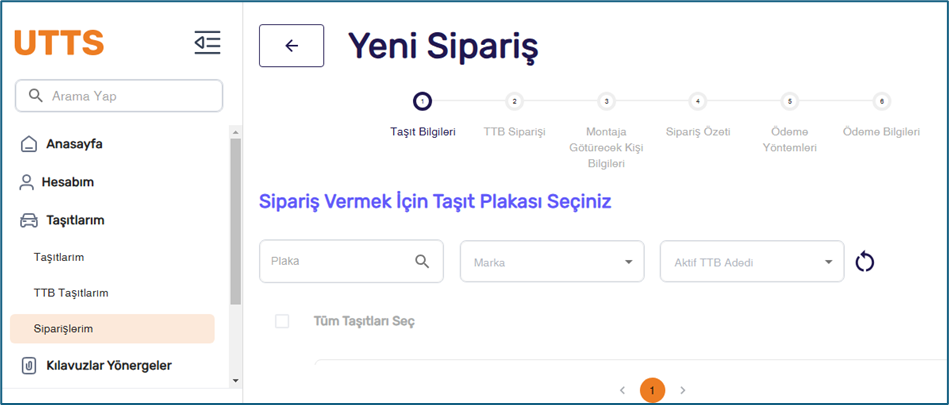Viewport: 949px width, 405px height.
Task: Click step 2 TTB Siparişi
Action: coord(514,102)
